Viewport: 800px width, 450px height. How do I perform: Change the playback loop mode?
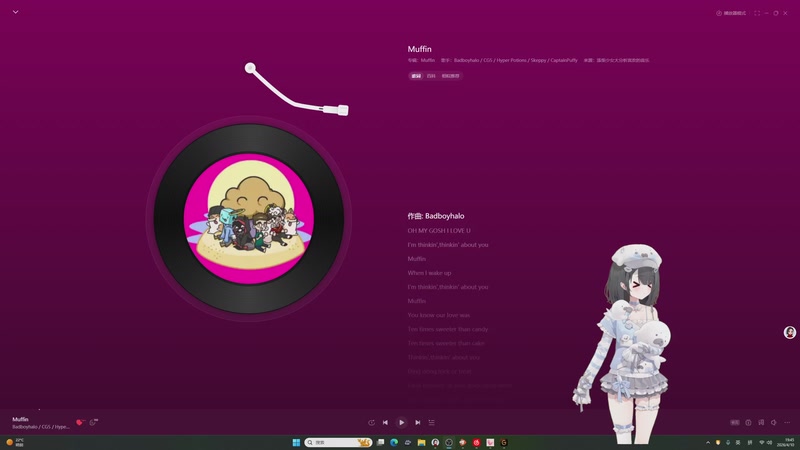click(371, 422)
